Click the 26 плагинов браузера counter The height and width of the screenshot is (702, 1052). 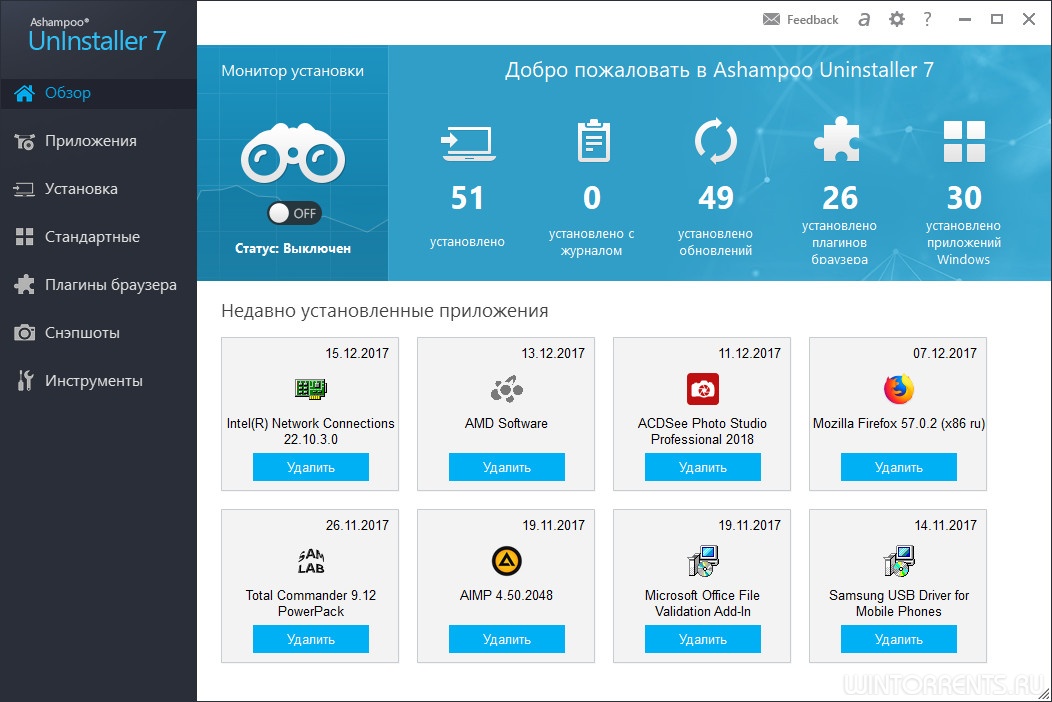(x=839, y=224)
